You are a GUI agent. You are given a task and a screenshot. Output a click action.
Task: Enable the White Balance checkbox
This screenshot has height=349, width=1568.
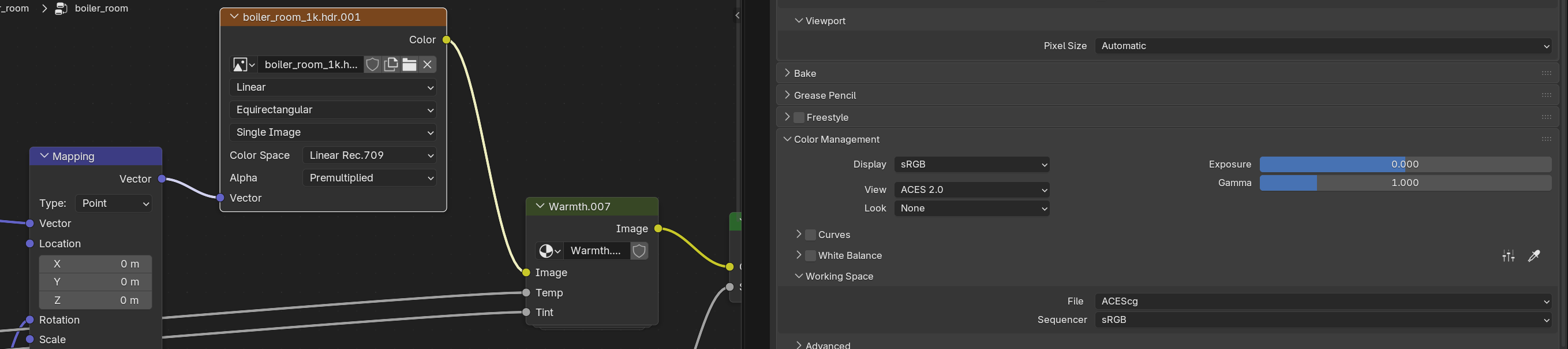pyautogui.click(x=810, y=256)
